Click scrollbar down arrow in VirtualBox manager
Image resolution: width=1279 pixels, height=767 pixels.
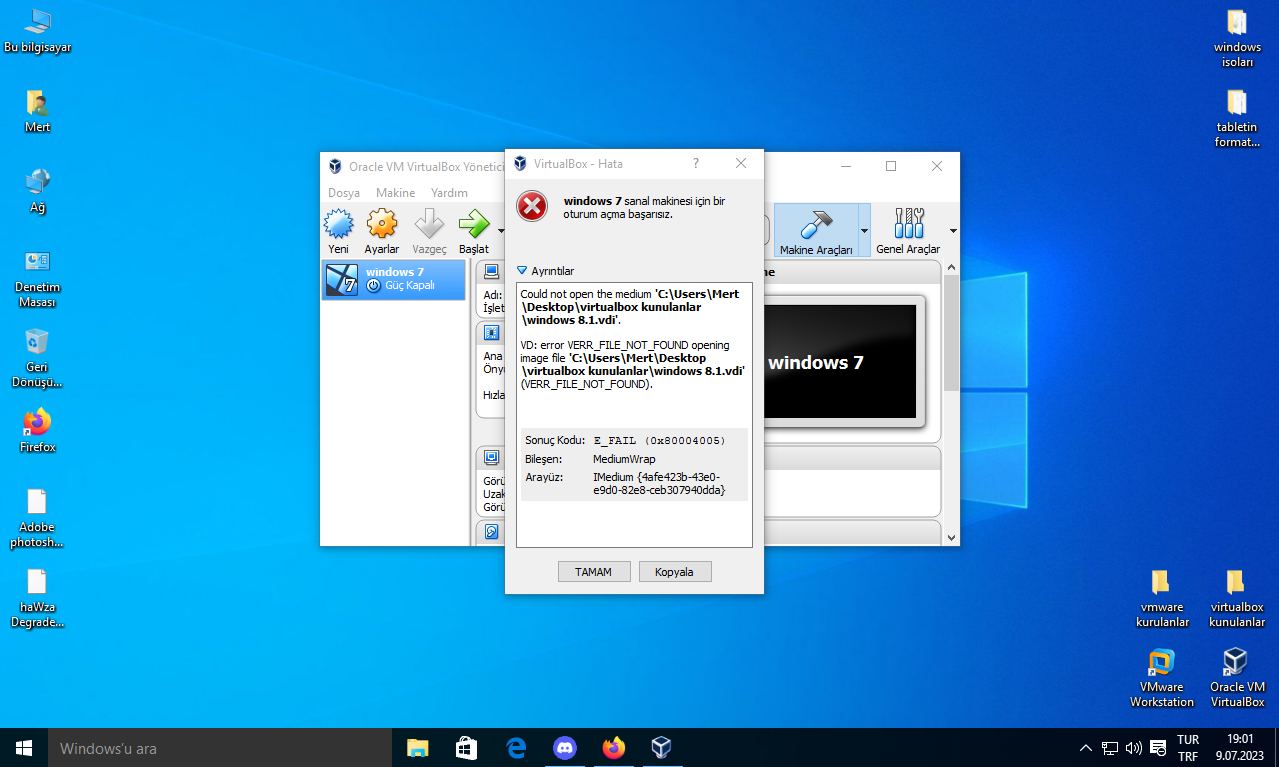pyautogui.click(x=951, y=537)
